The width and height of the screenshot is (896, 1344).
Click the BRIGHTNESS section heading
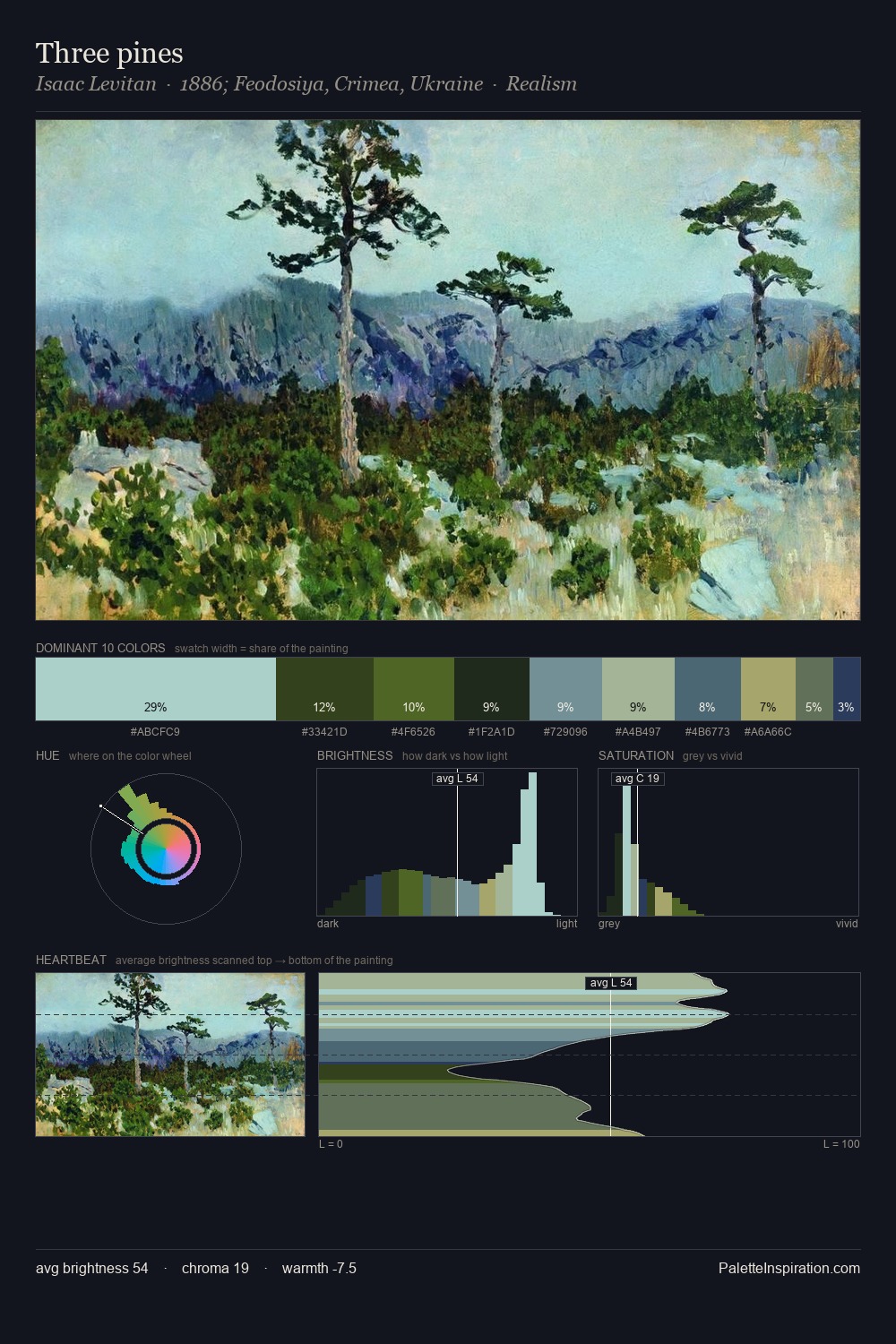pyautogui.click(x=355, y=755)
